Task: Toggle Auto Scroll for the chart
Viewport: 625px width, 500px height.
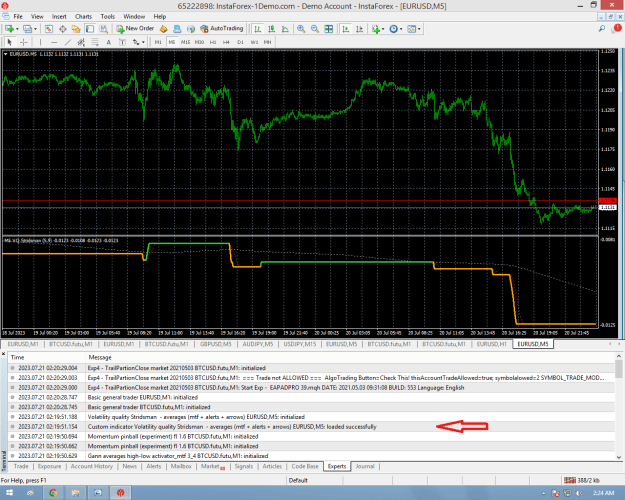Action: [x=346, y=29]
